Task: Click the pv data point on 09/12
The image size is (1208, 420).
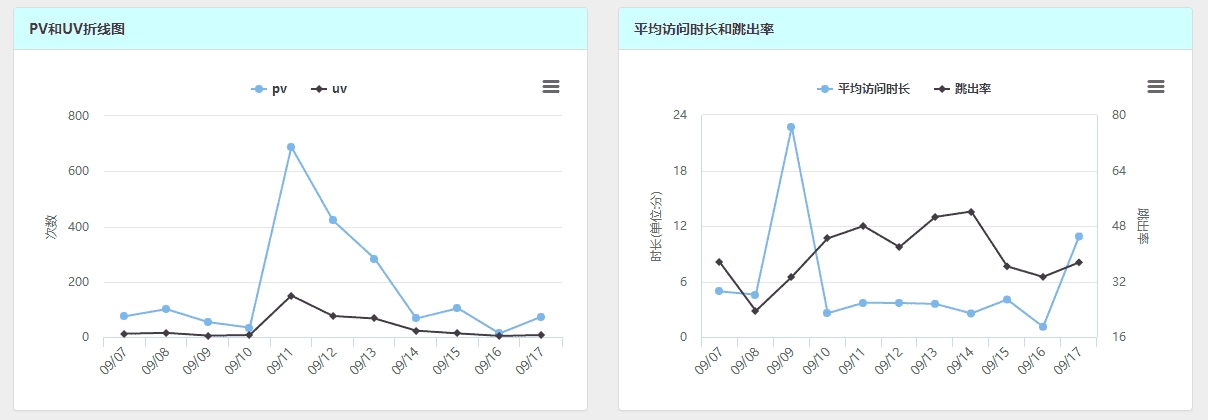Action: [x=333, y=220]
